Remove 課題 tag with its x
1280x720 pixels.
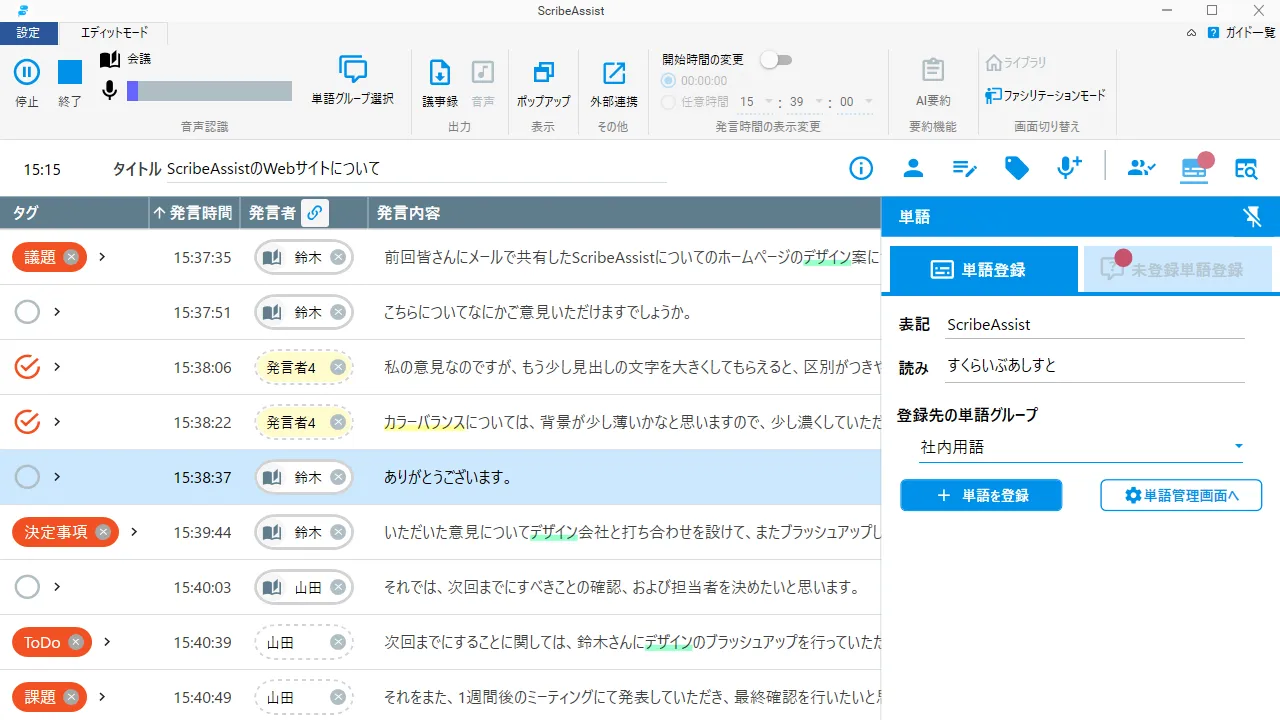(71, 697)
